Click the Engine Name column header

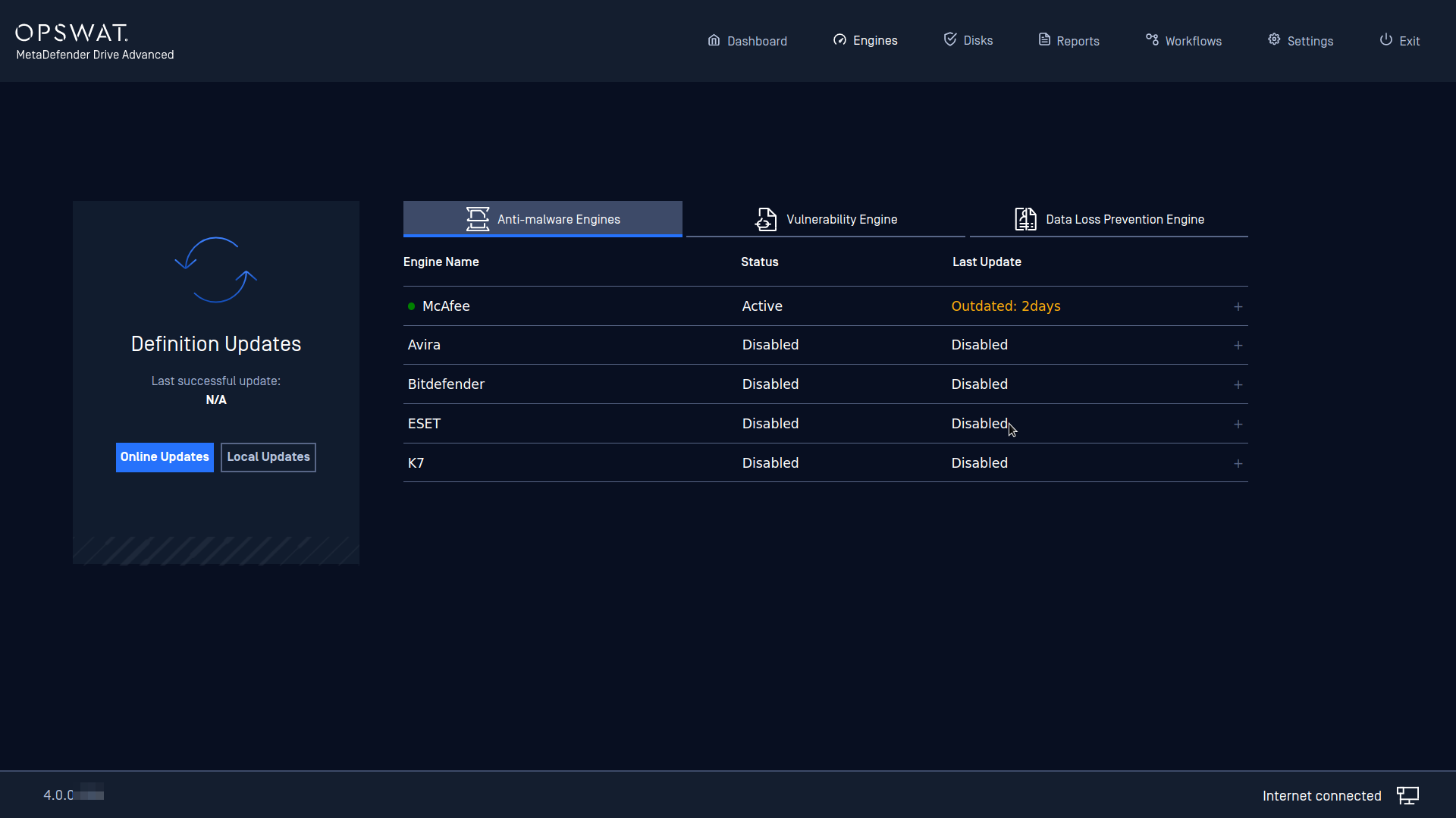click(x=441, y=262)
